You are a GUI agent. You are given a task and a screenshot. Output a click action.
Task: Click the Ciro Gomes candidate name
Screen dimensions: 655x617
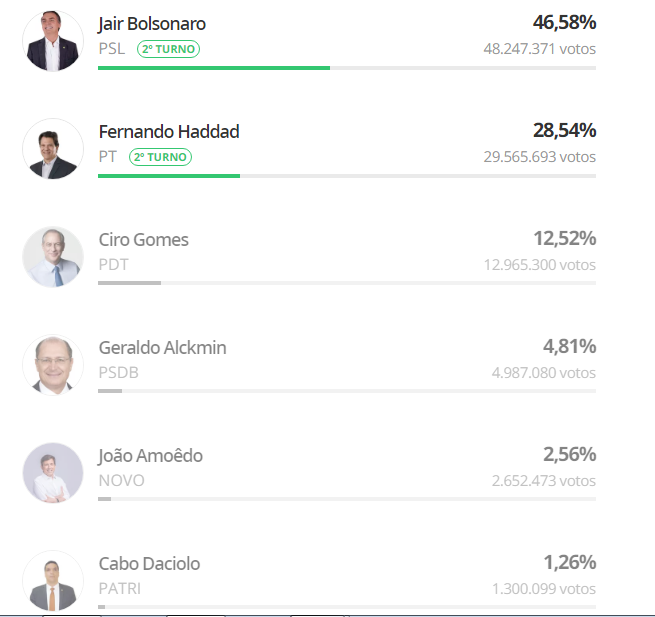pyautogui.click(x=143, y=240)
